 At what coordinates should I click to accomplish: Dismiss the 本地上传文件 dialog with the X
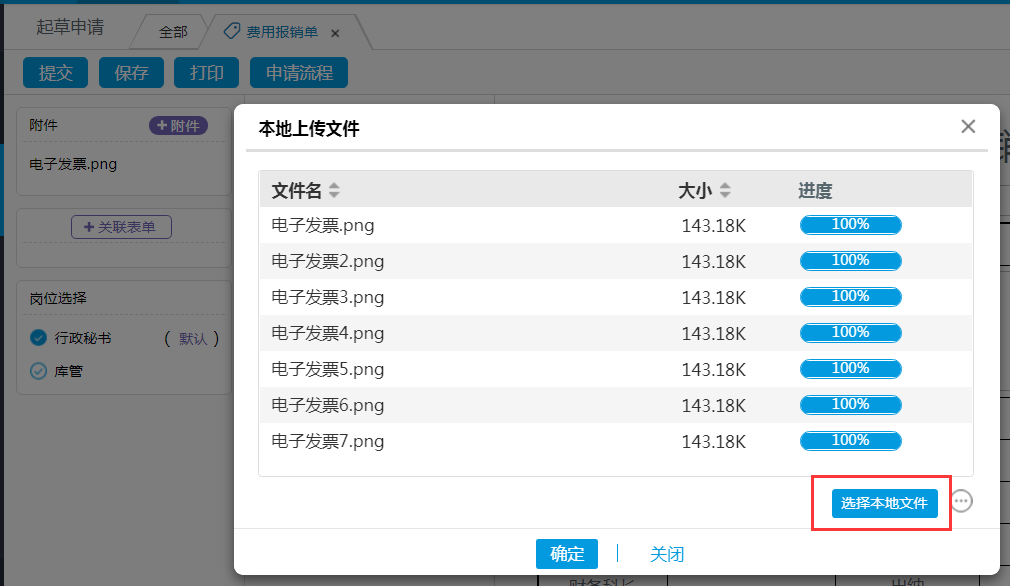pyautogui.click(x=967, y=126)
